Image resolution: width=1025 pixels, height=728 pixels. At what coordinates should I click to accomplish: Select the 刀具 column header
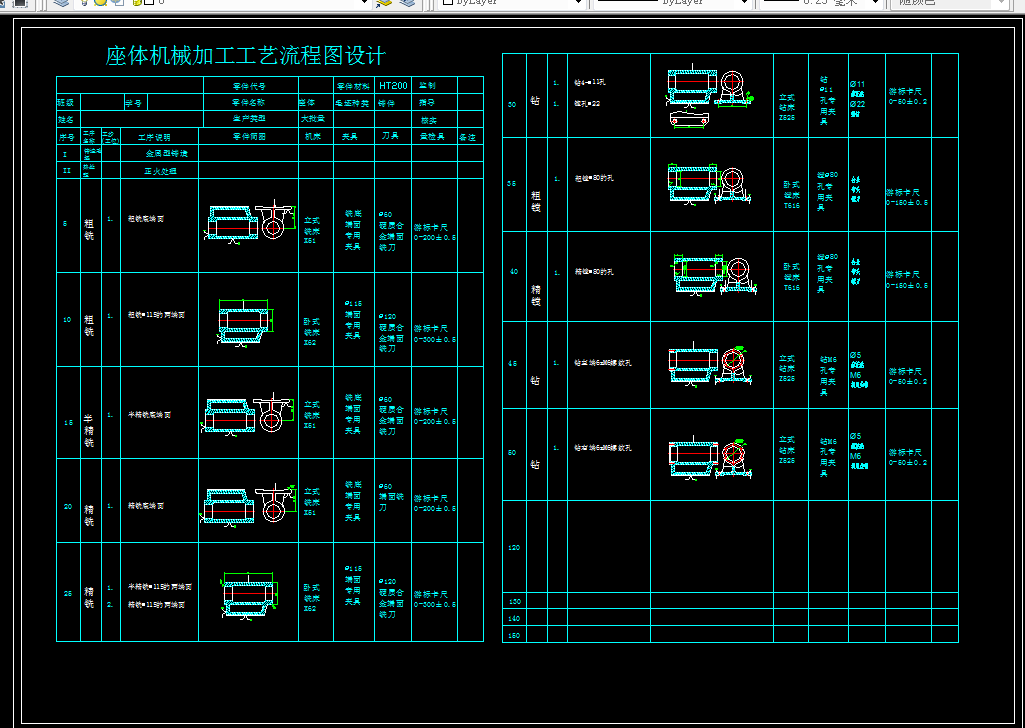point(390,136)
